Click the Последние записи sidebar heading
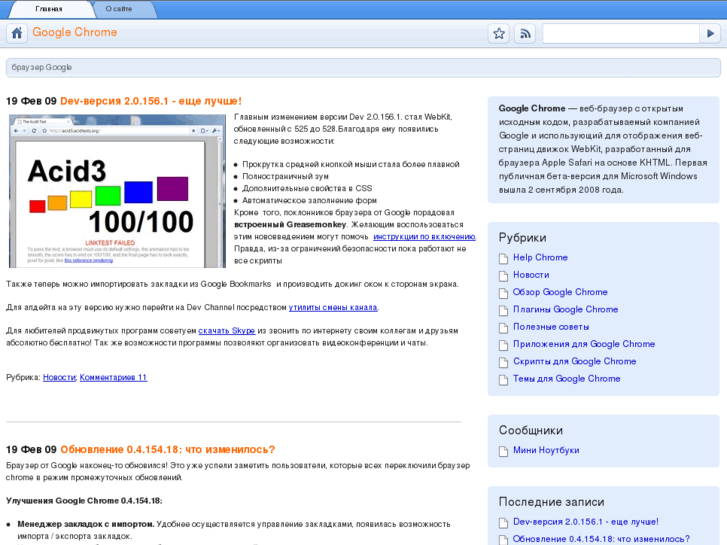 coord(551,501)
